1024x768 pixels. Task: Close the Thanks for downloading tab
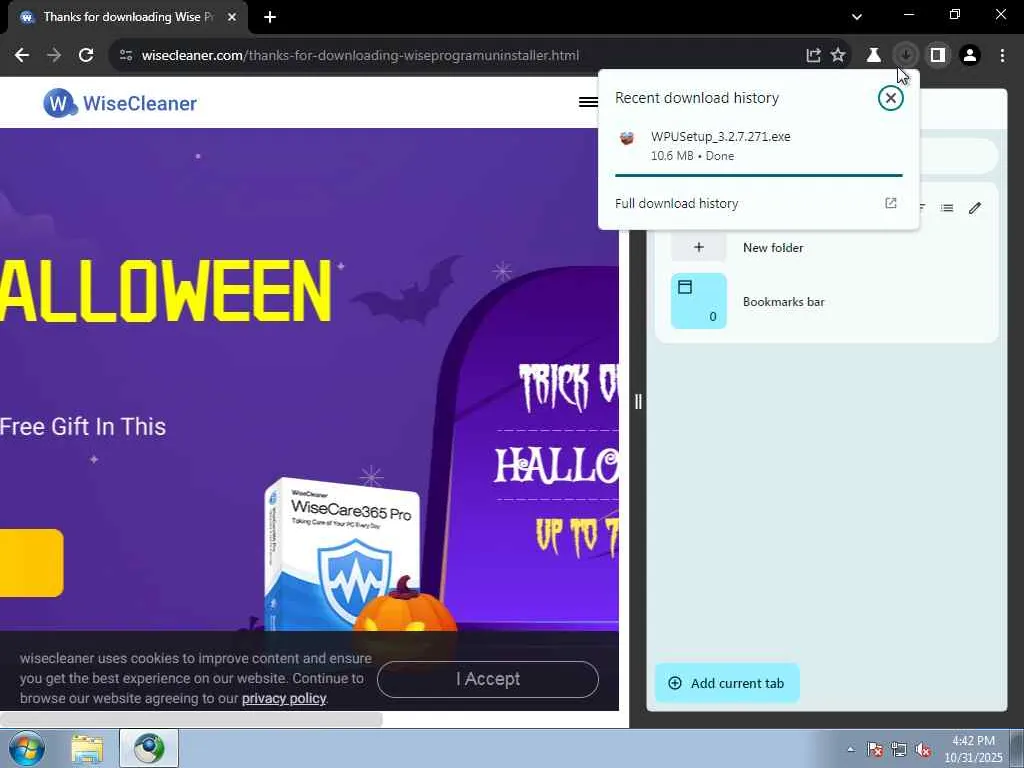pyautogui.click(x=232, y=17)
